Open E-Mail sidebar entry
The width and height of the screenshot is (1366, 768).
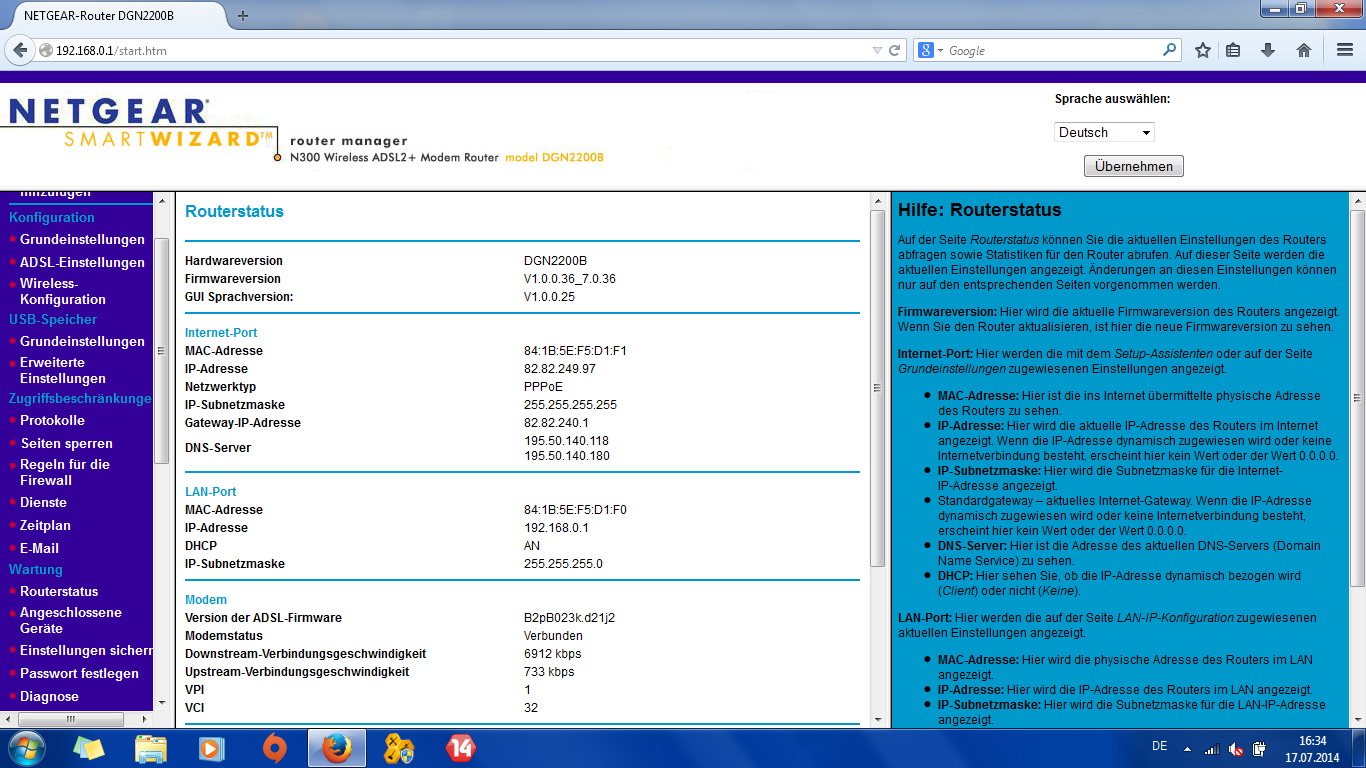39,549
